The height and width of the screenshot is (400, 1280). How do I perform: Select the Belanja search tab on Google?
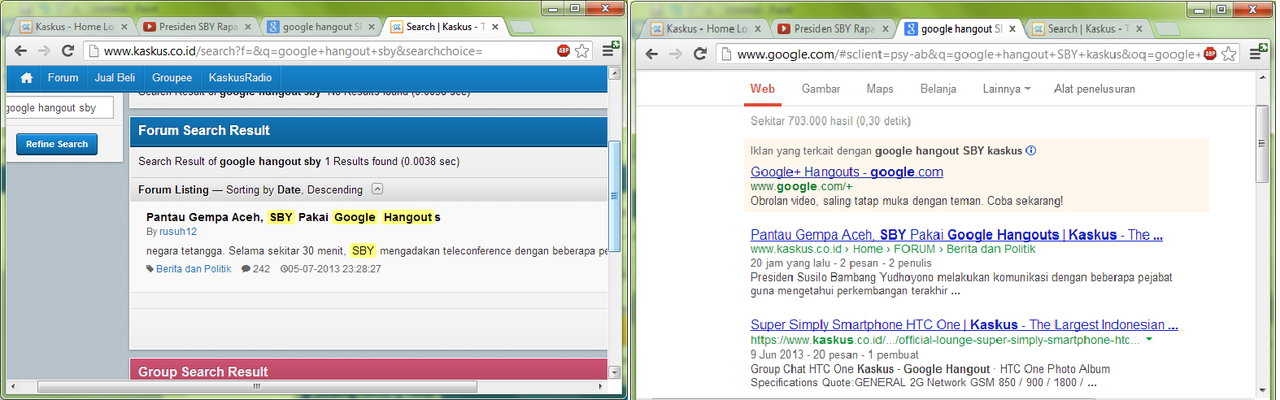pyautogui.click(x=938, y=89)
